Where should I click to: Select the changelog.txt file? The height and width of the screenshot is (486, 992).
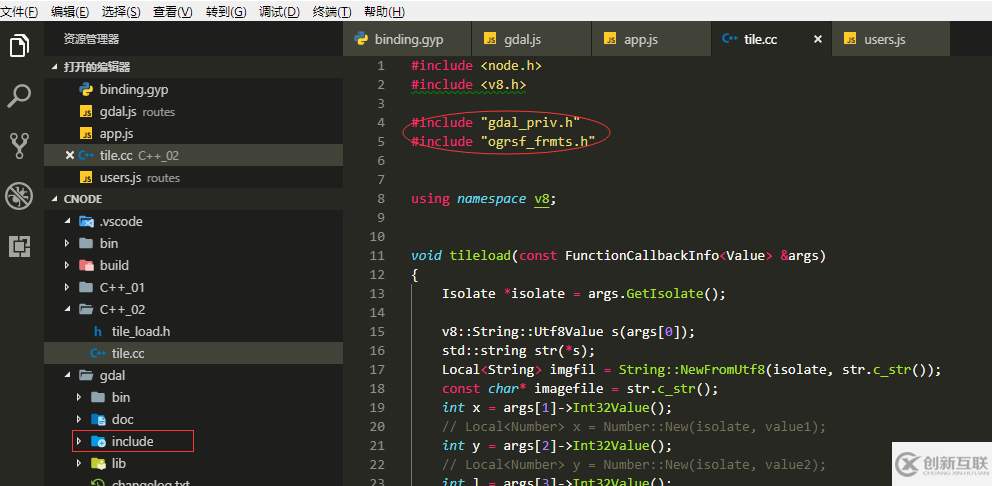(x=194, y=481)
